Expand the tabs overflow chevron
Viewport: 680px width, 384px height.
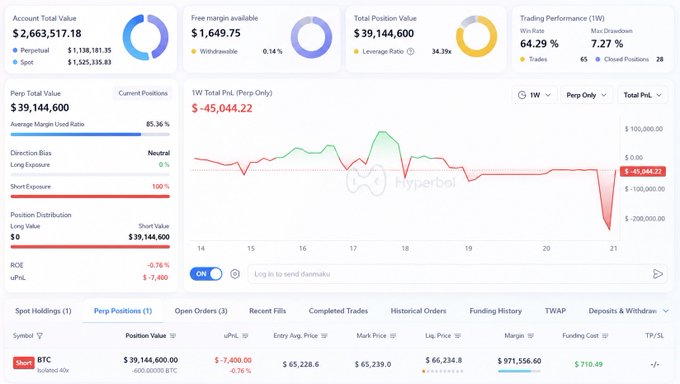pos(666,311)
